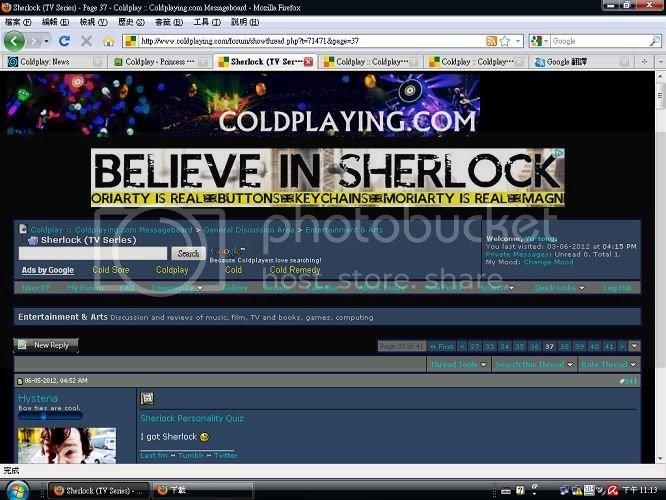Open the 檔案 (File) menu

tap(18, 22)
